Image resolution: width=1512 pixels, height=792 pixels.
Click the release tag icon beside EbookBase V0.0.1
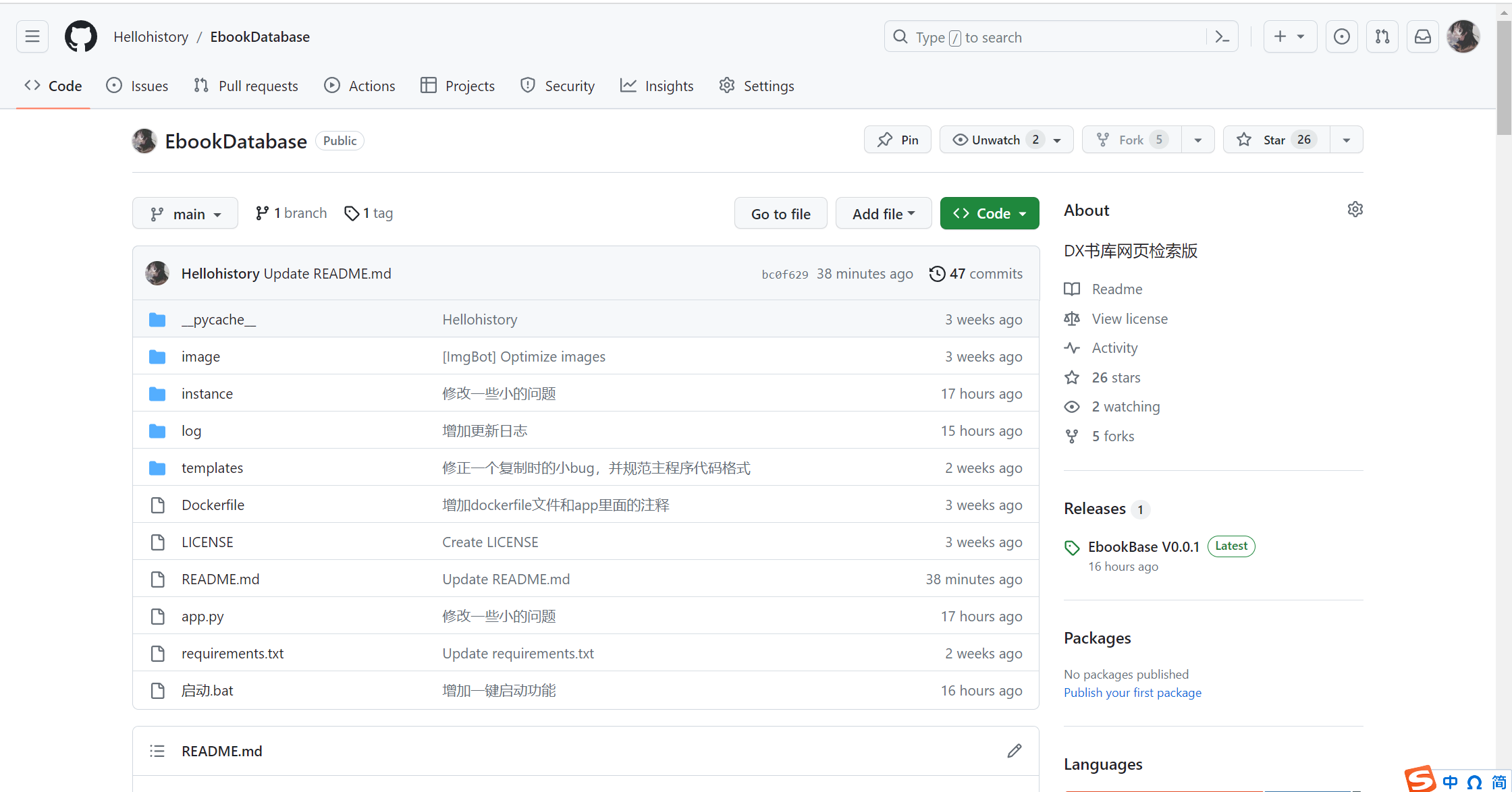point(1072,548)
